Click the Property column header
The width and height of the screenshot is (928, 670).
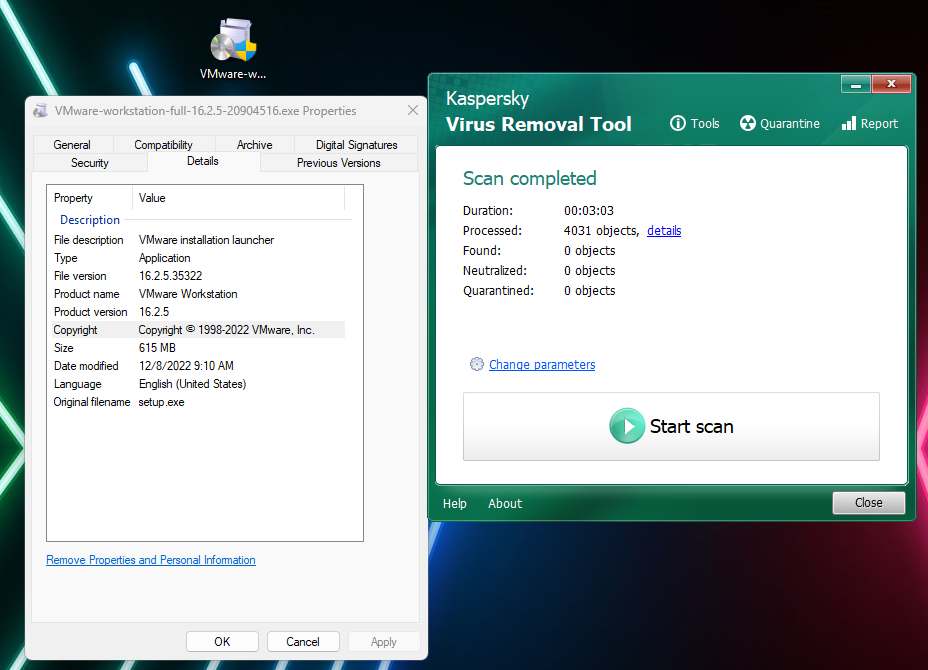(x=90, y=198)
